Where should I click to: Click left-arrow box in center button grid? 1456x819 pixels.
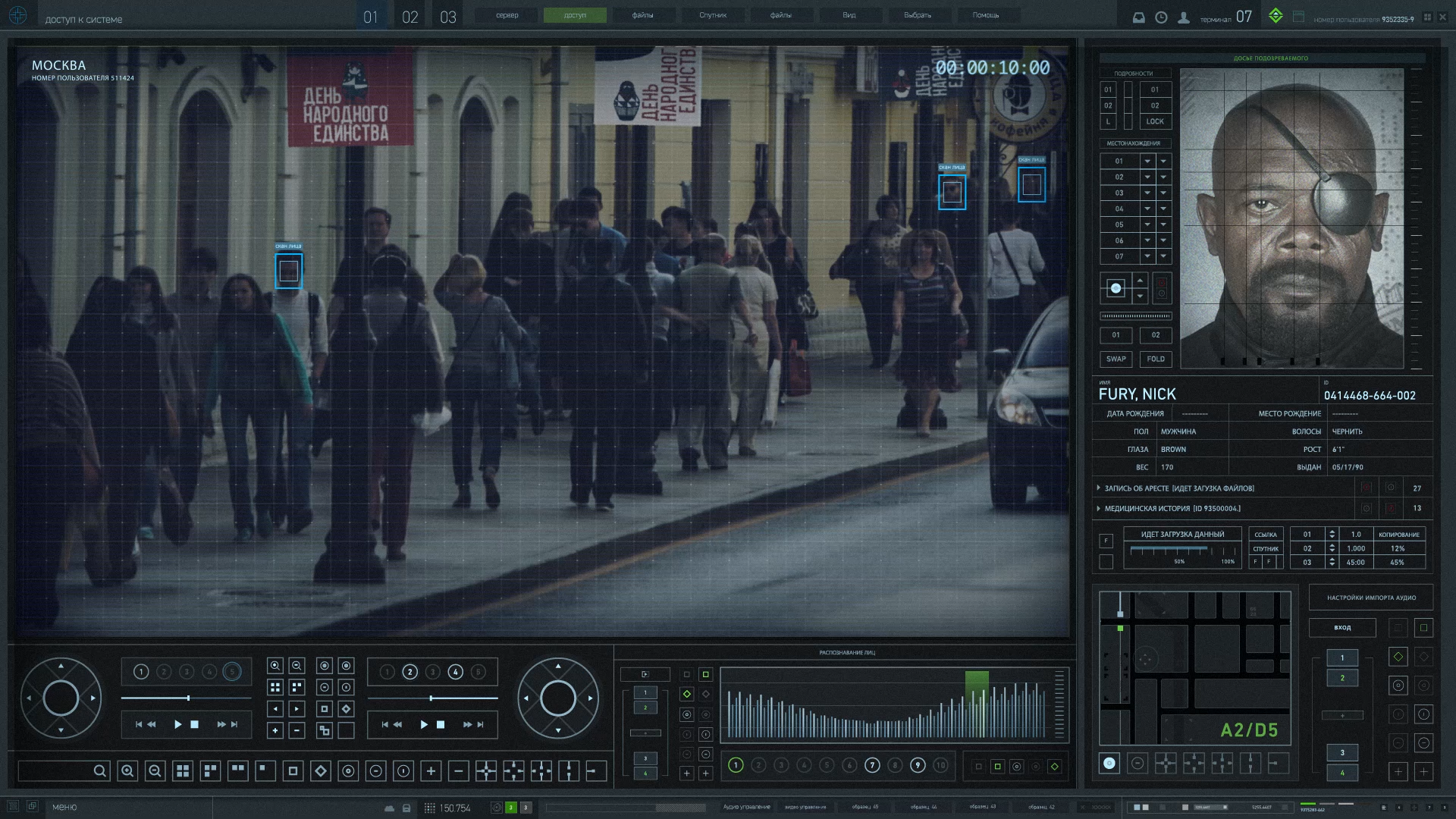point(275,709)
